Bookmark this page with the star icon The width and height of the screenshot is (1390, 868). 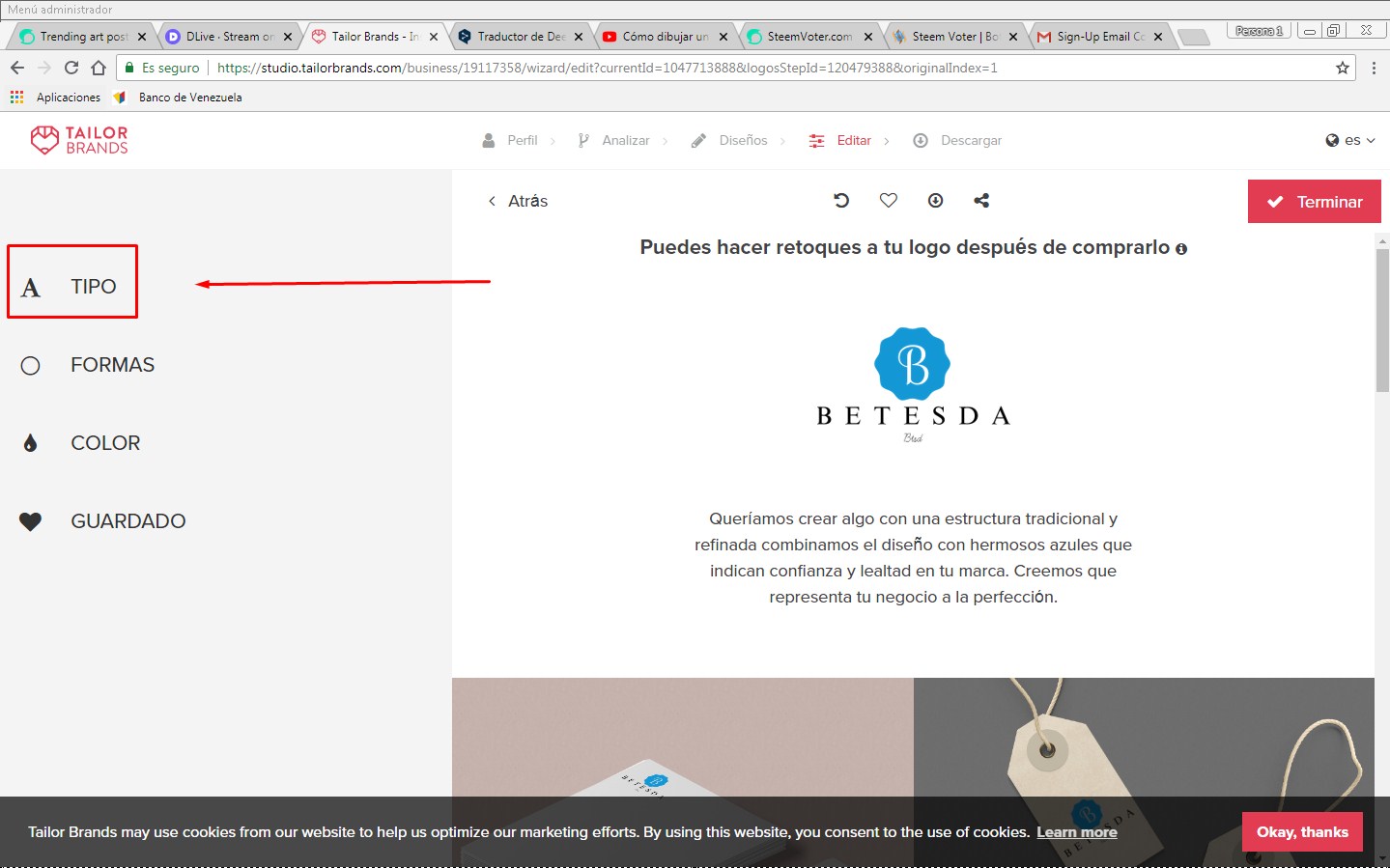pyautogui.click(x=1343, y=68)
